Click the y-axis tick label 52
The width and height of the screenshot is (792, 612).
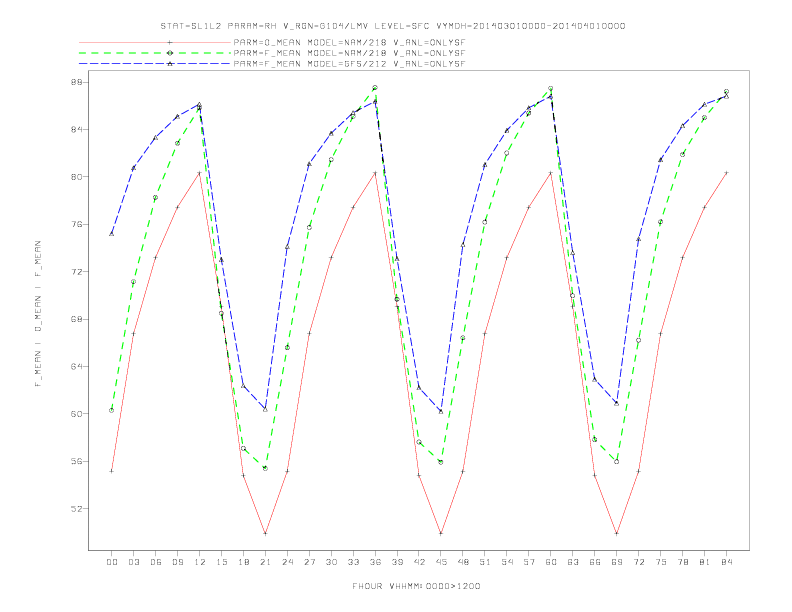click(76, 509)
